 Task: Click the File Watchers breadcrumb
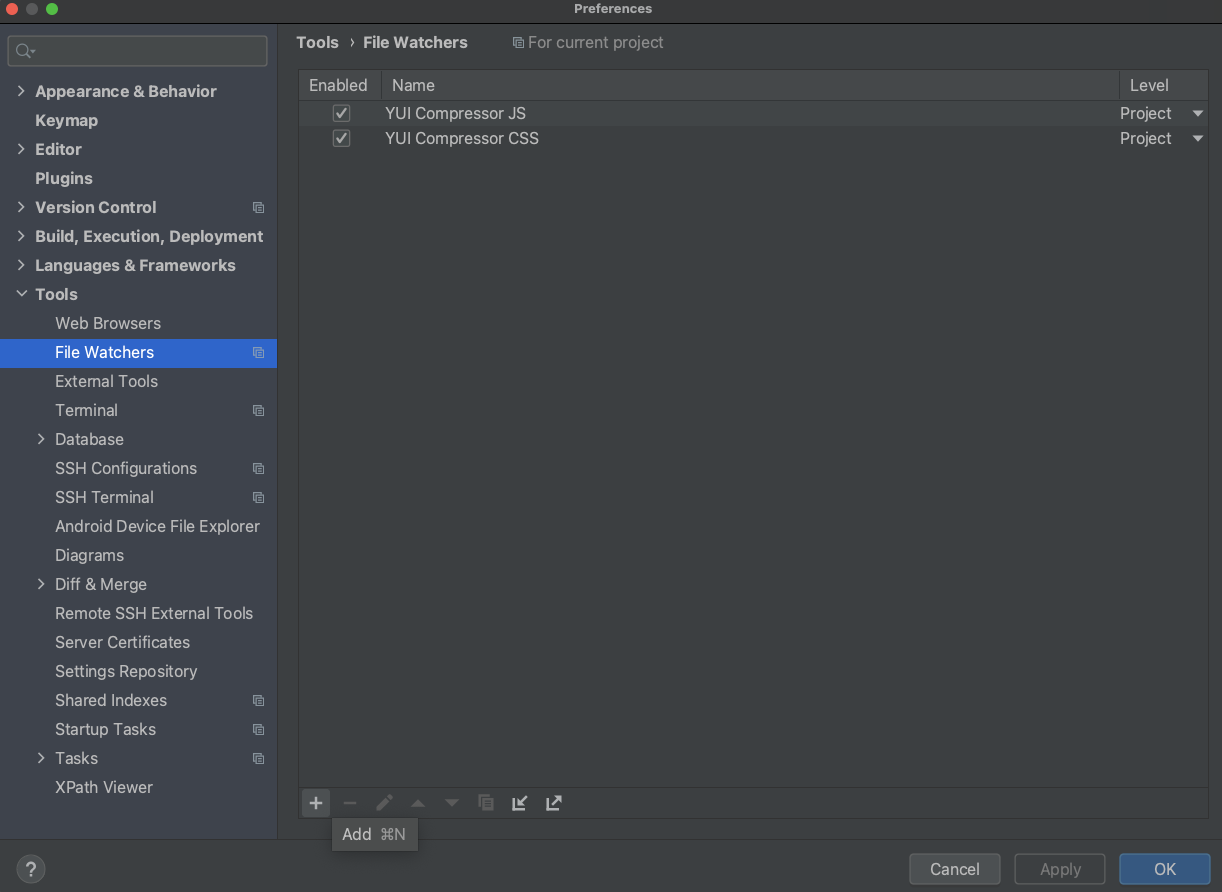click(x=415, y=42)
